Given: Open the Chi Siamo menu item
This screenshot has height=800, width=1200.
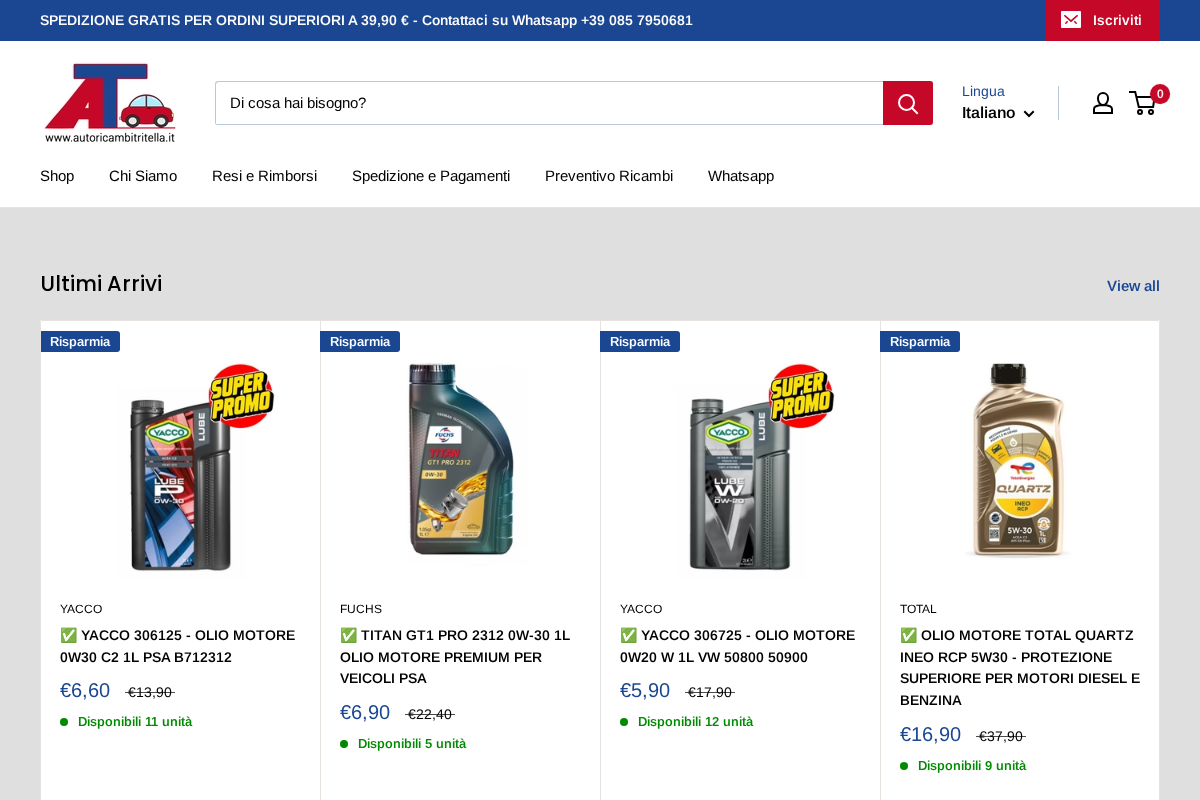Looking at the screenshot, I should (143, 176).
